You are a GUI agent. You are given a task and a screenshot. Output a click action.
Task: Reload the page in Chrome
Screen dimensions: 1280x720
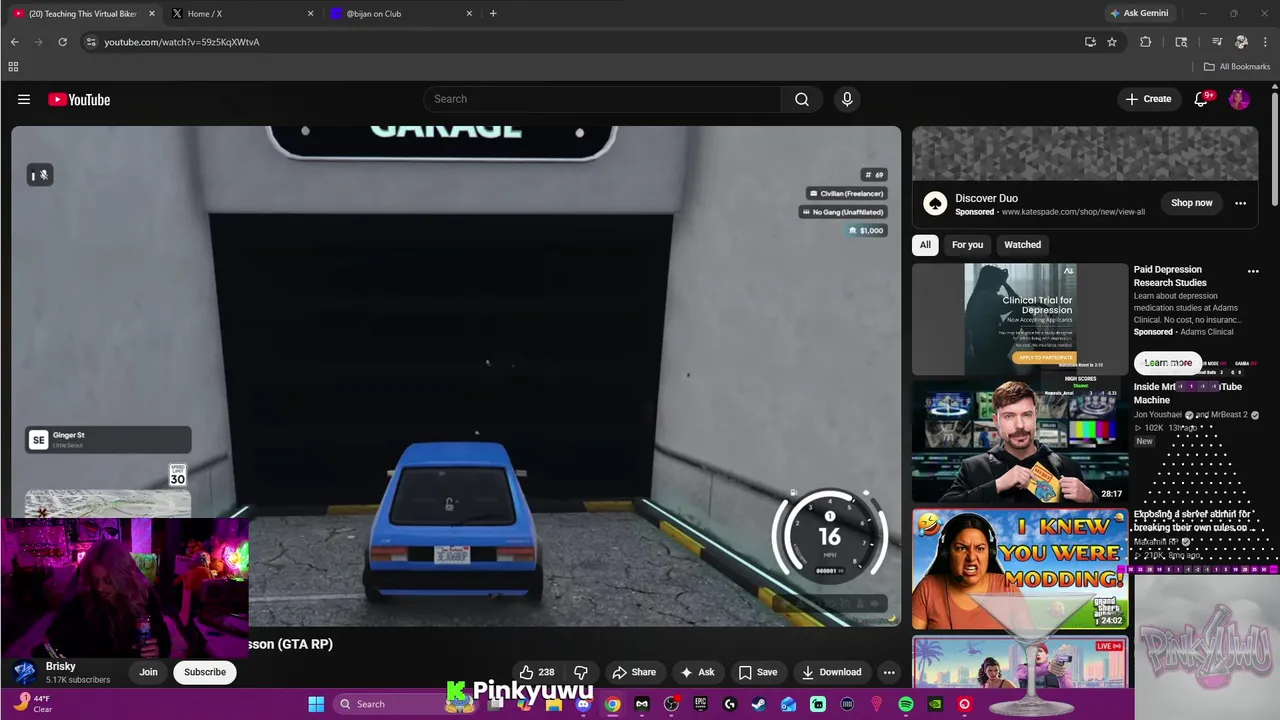click(62, 42)
